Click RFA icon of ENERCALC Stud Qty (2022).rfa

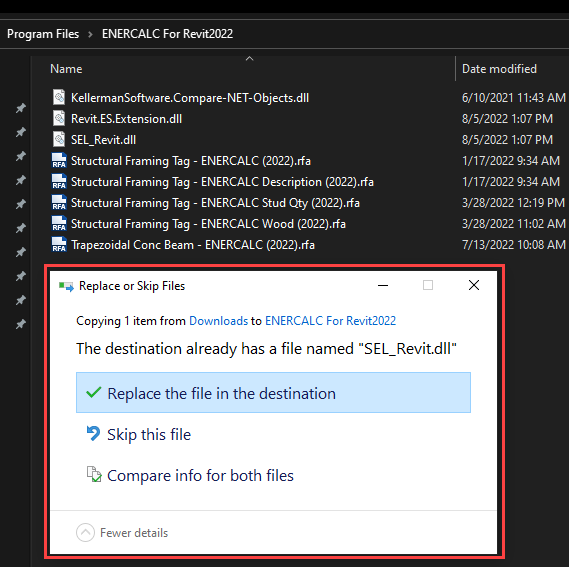59,203
